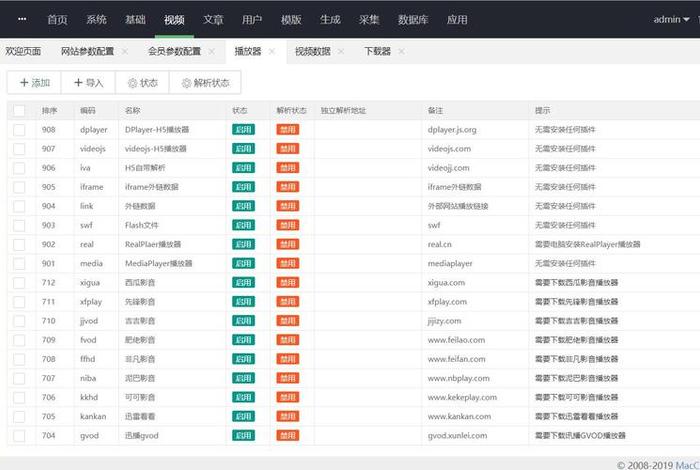Image resolution: width=700 pixels, height=470 pixels.
Task: Check the videojs row checkbox
Action: (19, 149)
